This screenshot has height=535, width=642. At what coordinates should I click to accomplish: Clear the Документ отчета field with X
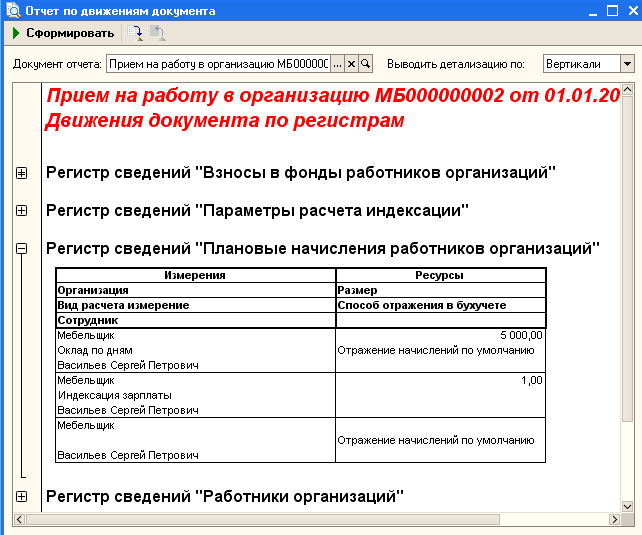point(351,64)
